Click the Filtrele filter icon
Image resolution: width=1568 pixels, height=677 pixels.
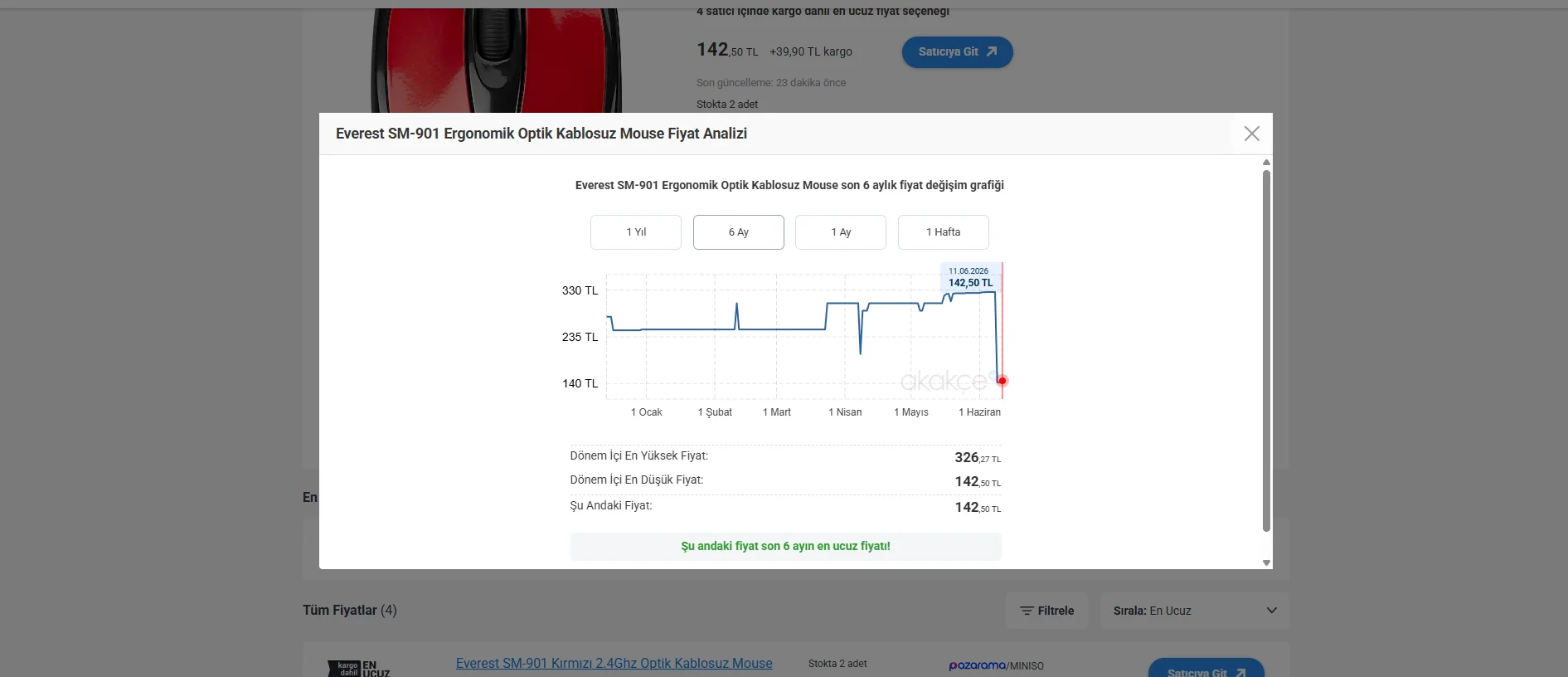(1027, 611)
